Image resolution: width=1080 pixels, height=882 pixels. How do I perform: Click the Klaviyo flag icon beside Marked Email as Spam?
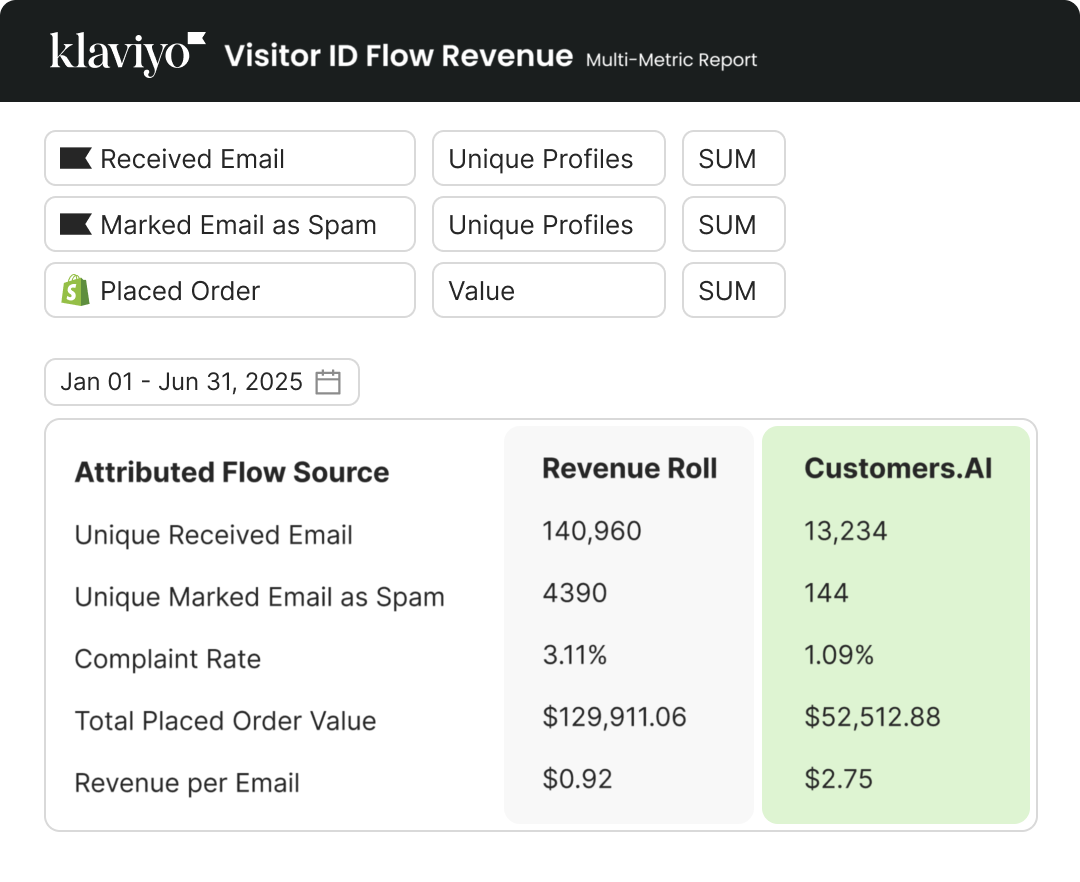point(76,224)
